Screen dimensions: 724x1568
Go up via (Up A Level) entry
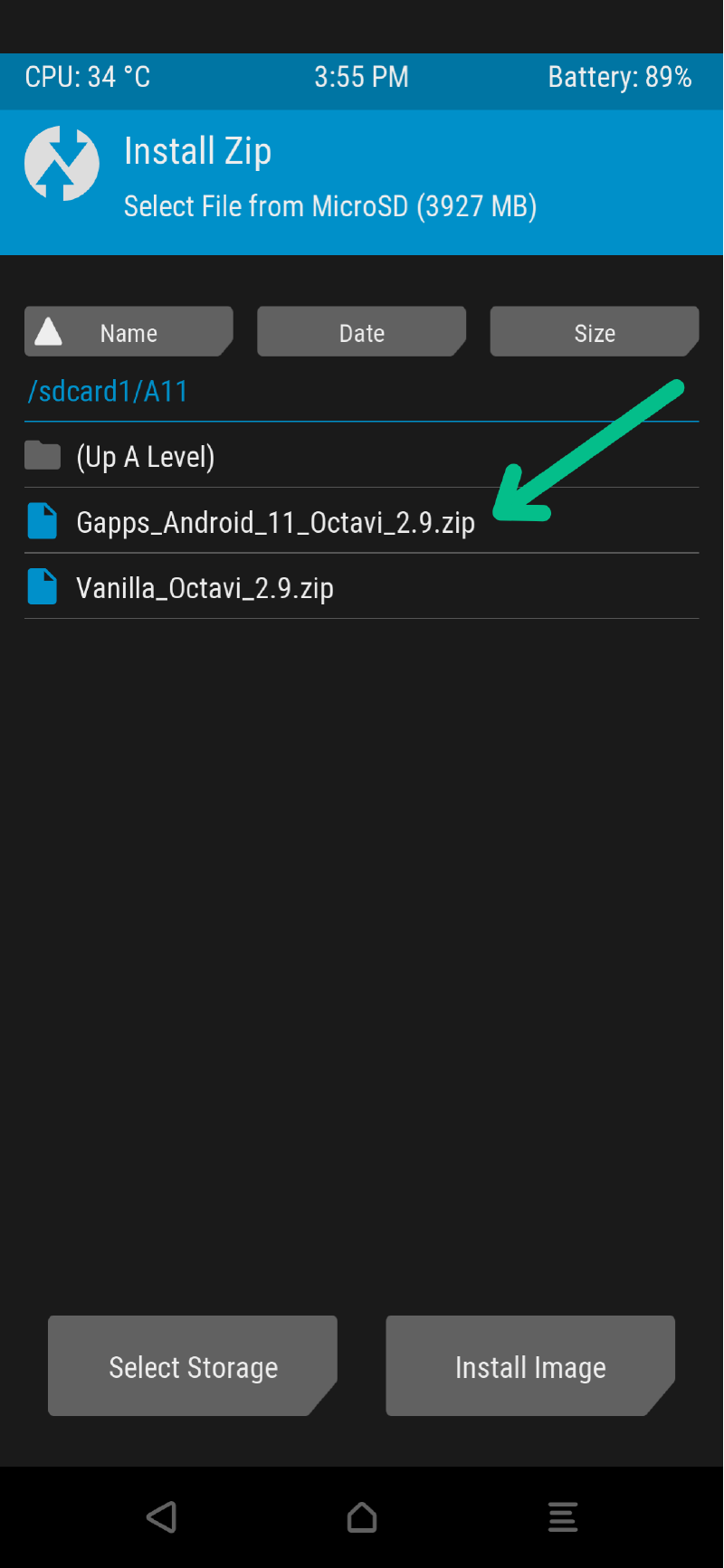(x=362, y=455)
